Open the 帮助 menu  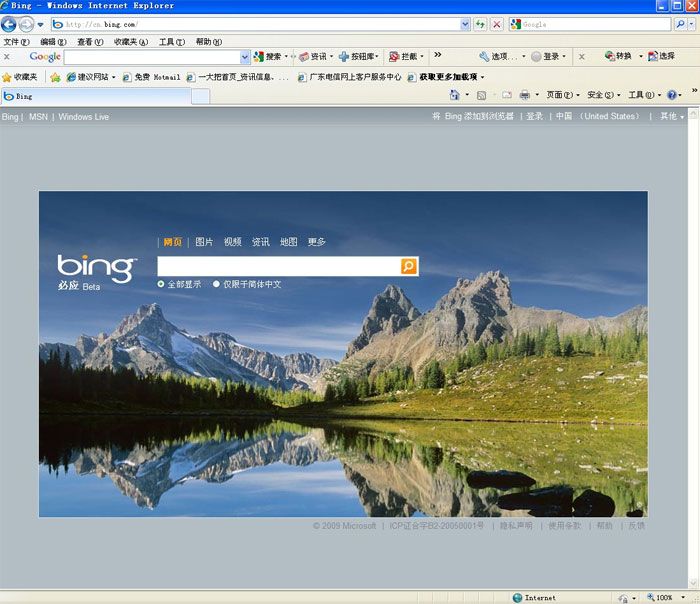(208, 42)
